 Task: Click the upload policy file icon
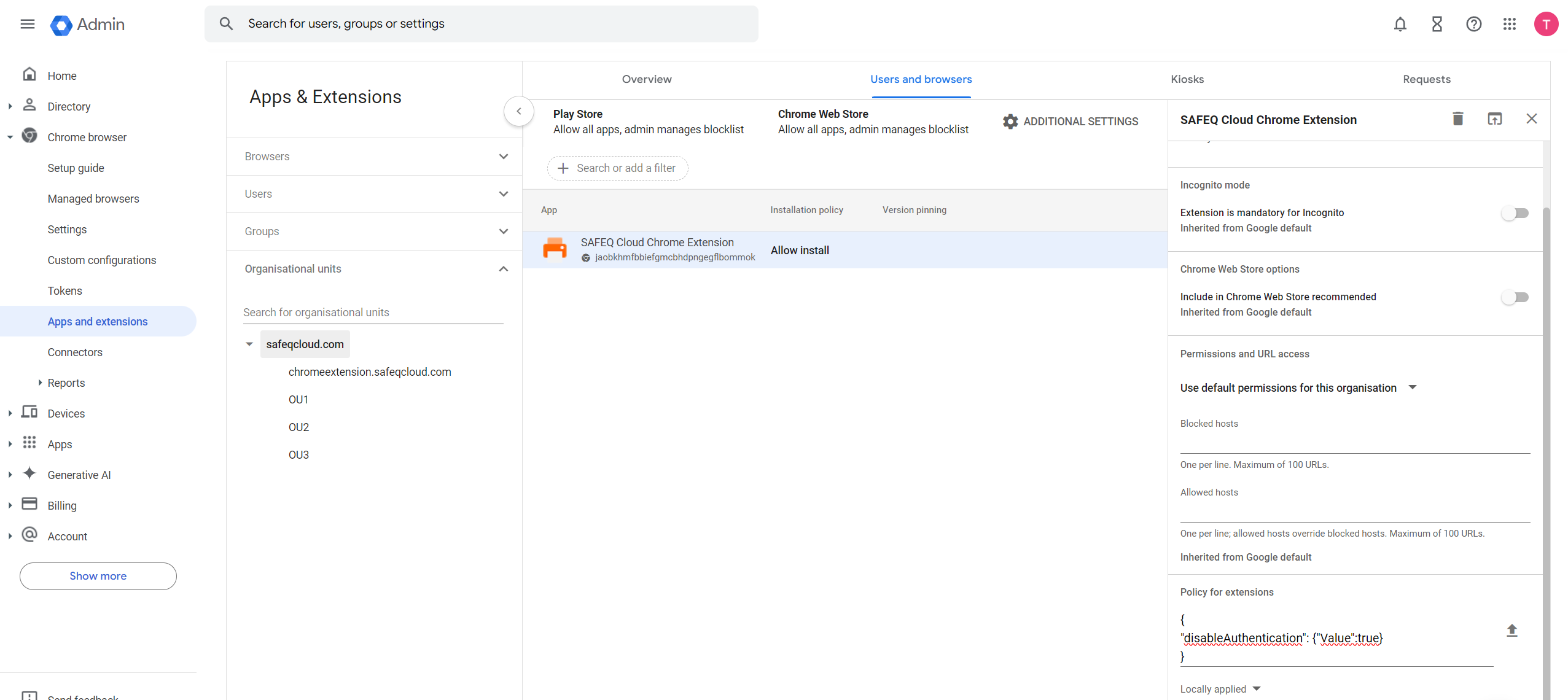tap(1511, 631)
